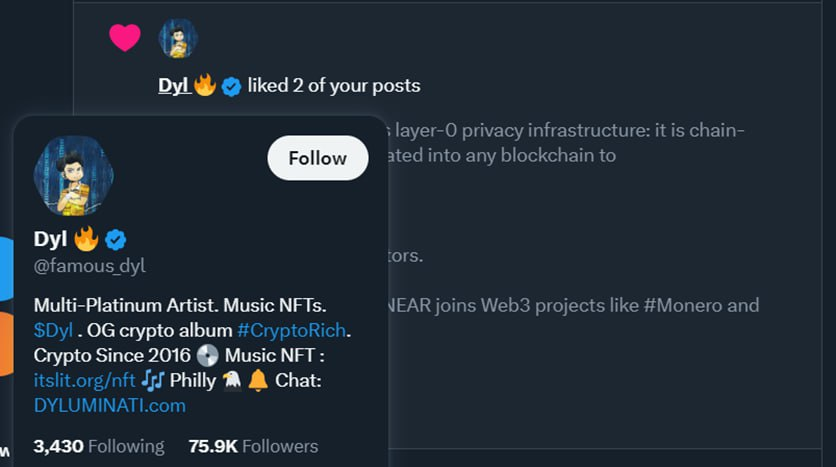Image resolution: width=836 pixels, height=467 pixels.
Task: Open the large profile avatar in the hover card
Action: (73, 176)
